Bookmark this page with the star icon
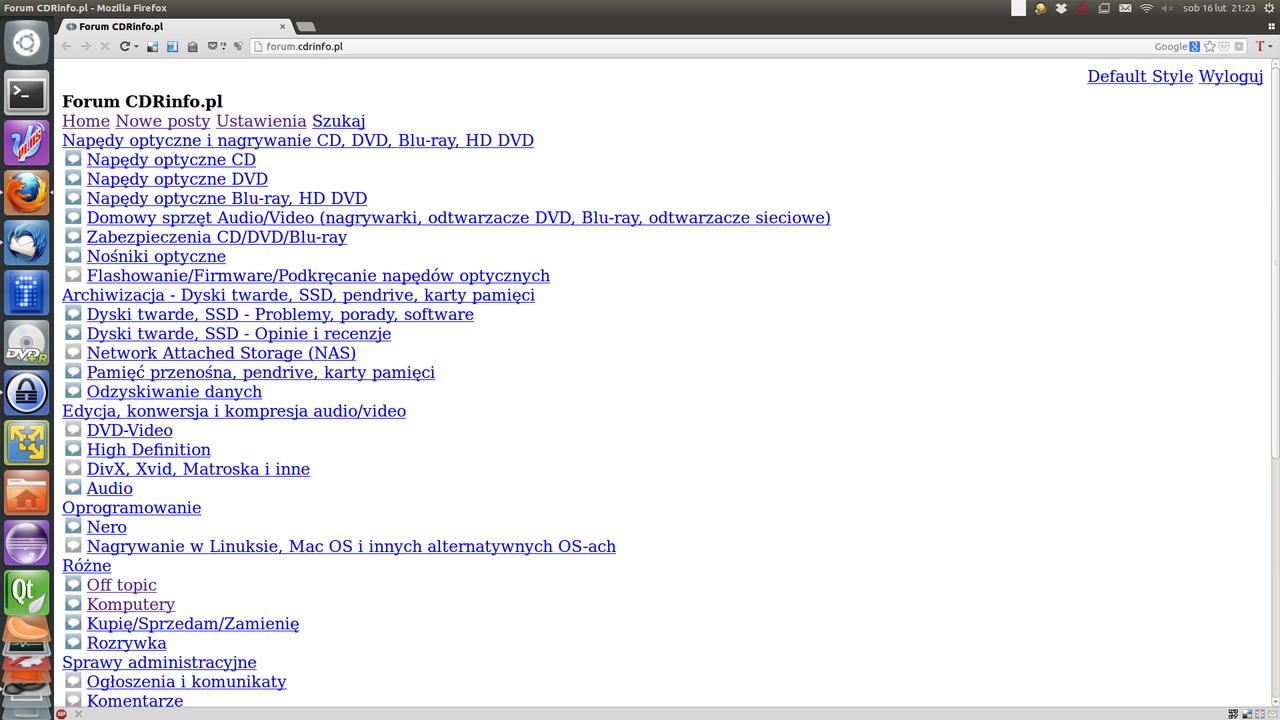The height and width of the screenshot is (720, 1280). click(x=1210, y=46)
